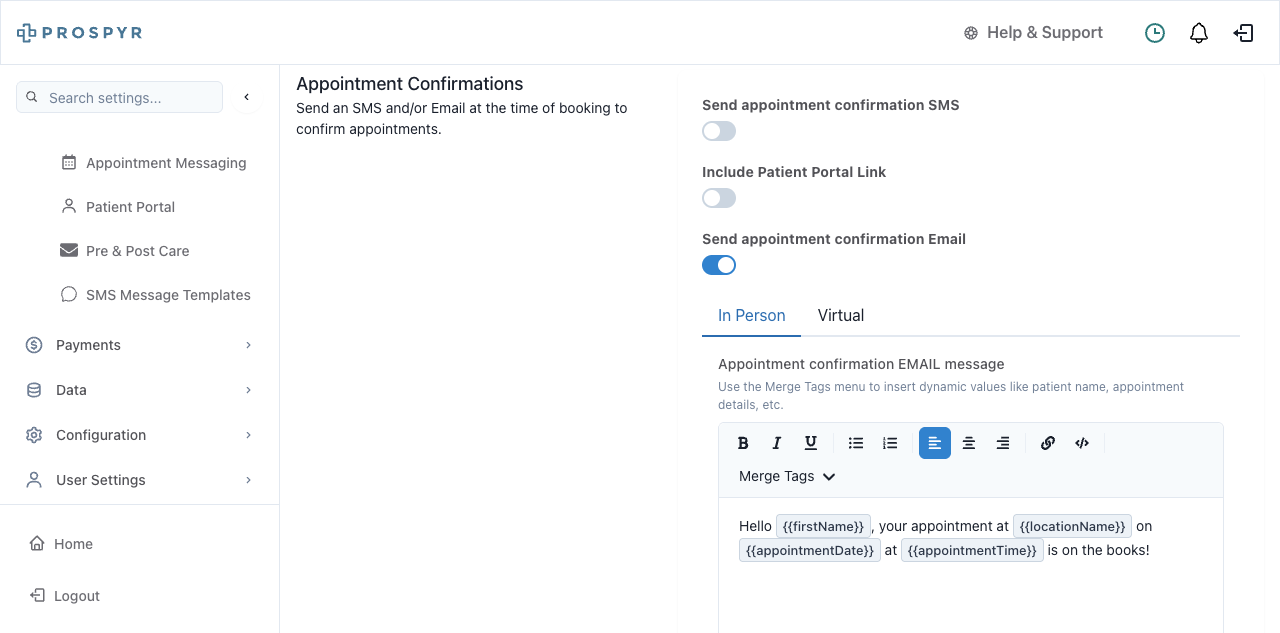Click the {{firstName}} merge tag
The width and height of the screenshot is (1280, 633).
tap(824, 526)
